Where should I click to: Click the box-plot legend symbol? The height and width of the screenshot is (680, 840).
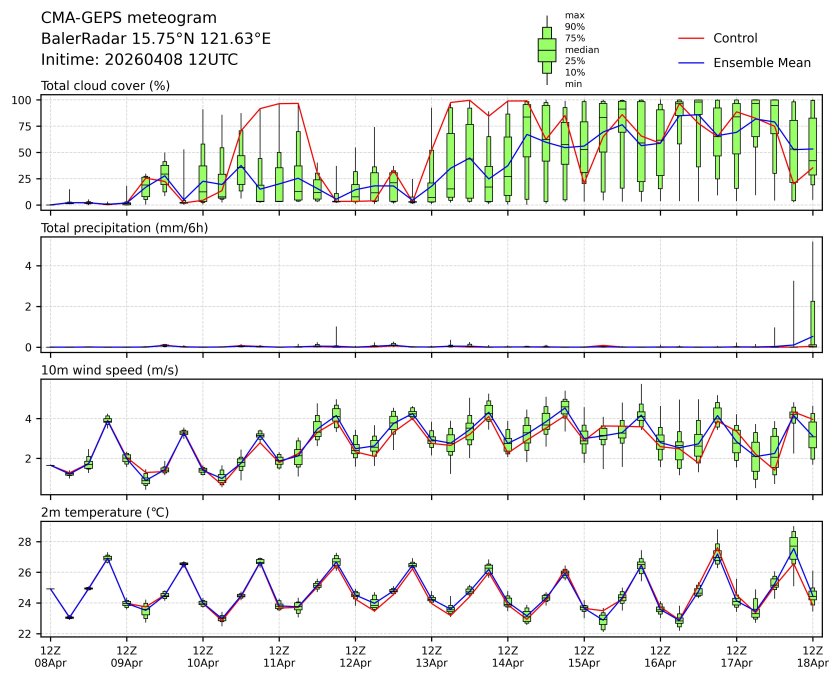coord(546,49)
